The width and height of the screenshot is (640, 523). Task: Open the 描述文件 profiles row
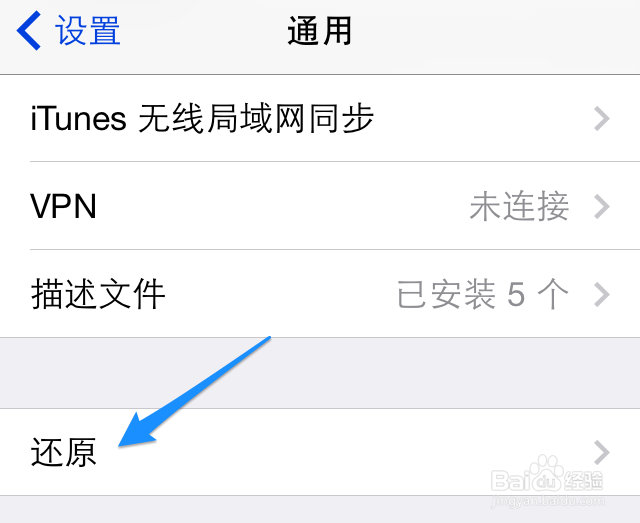(x=320, y=294)
